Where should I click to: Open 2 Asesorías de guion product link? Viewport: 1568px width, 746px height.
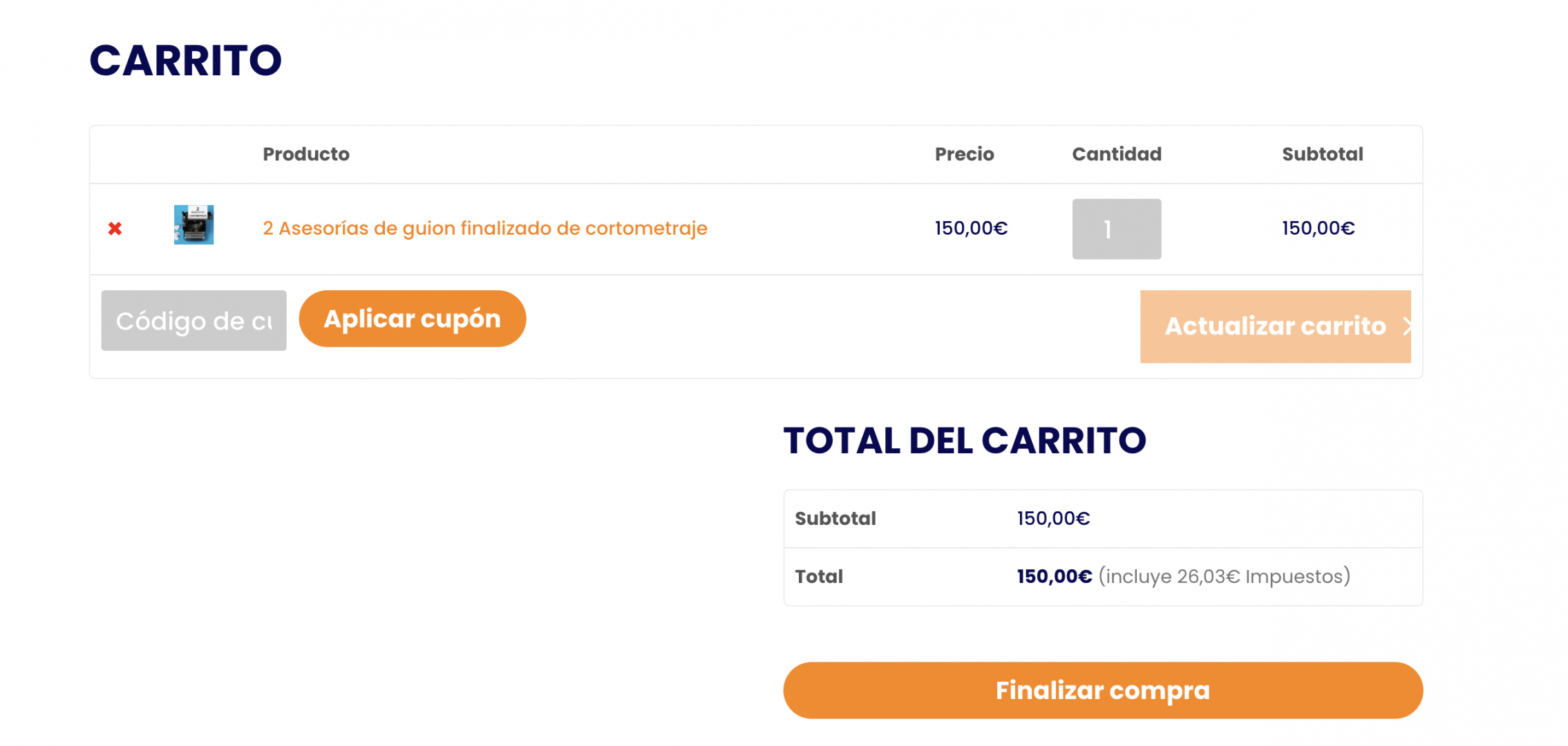click(484, 228)
